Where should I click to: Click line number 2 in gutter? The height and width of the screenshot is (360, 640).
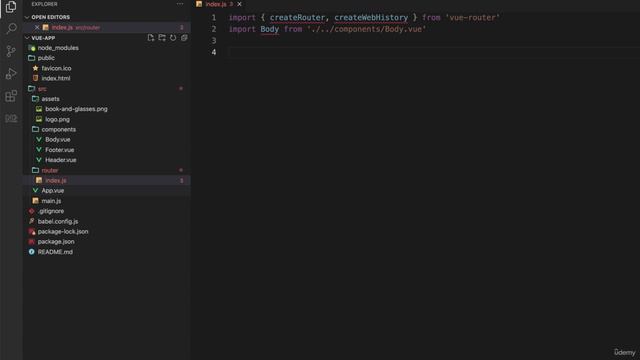coord(213,29)
